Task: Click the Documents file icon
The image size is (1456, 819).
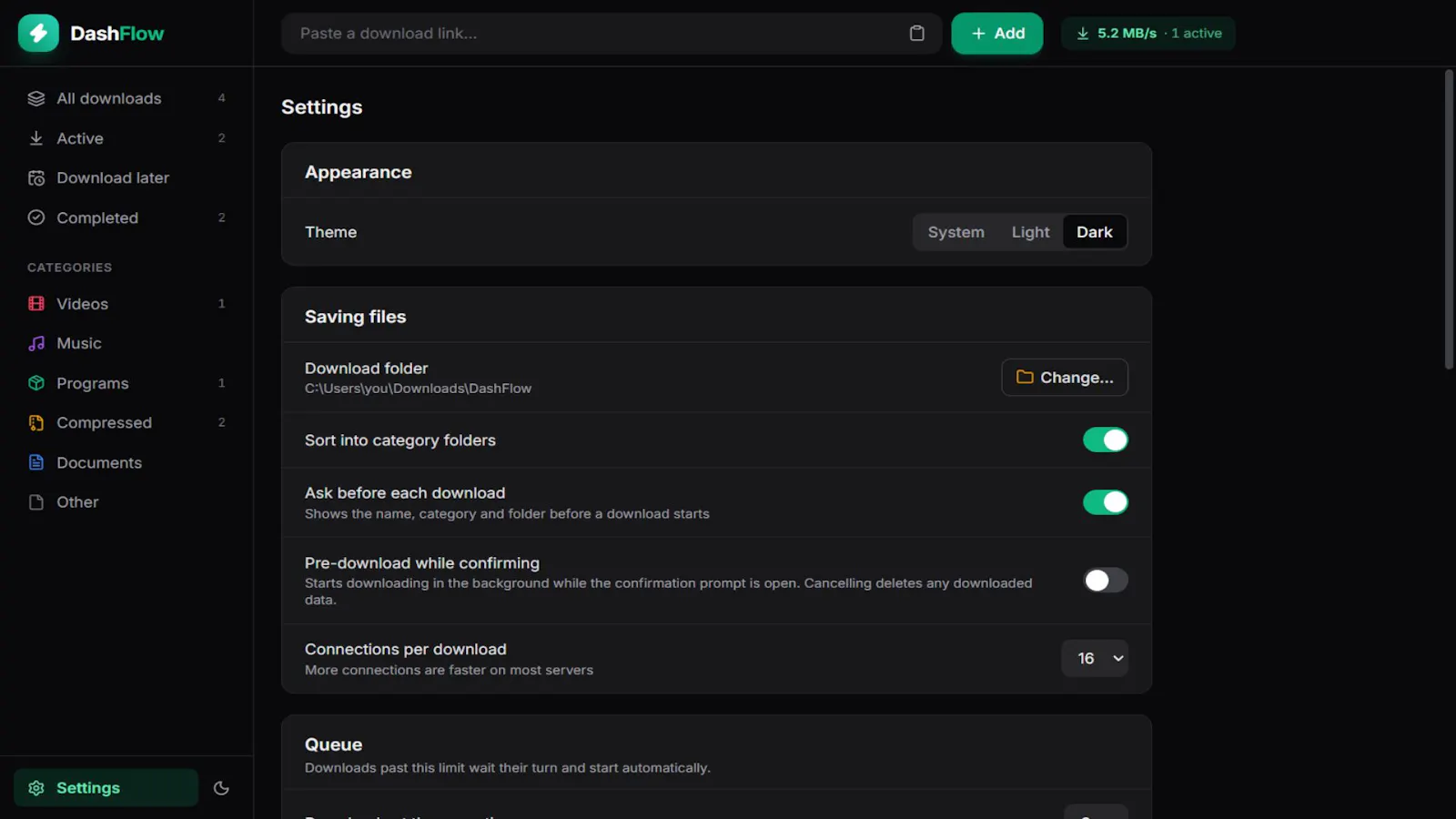Action: click(36, 462)
